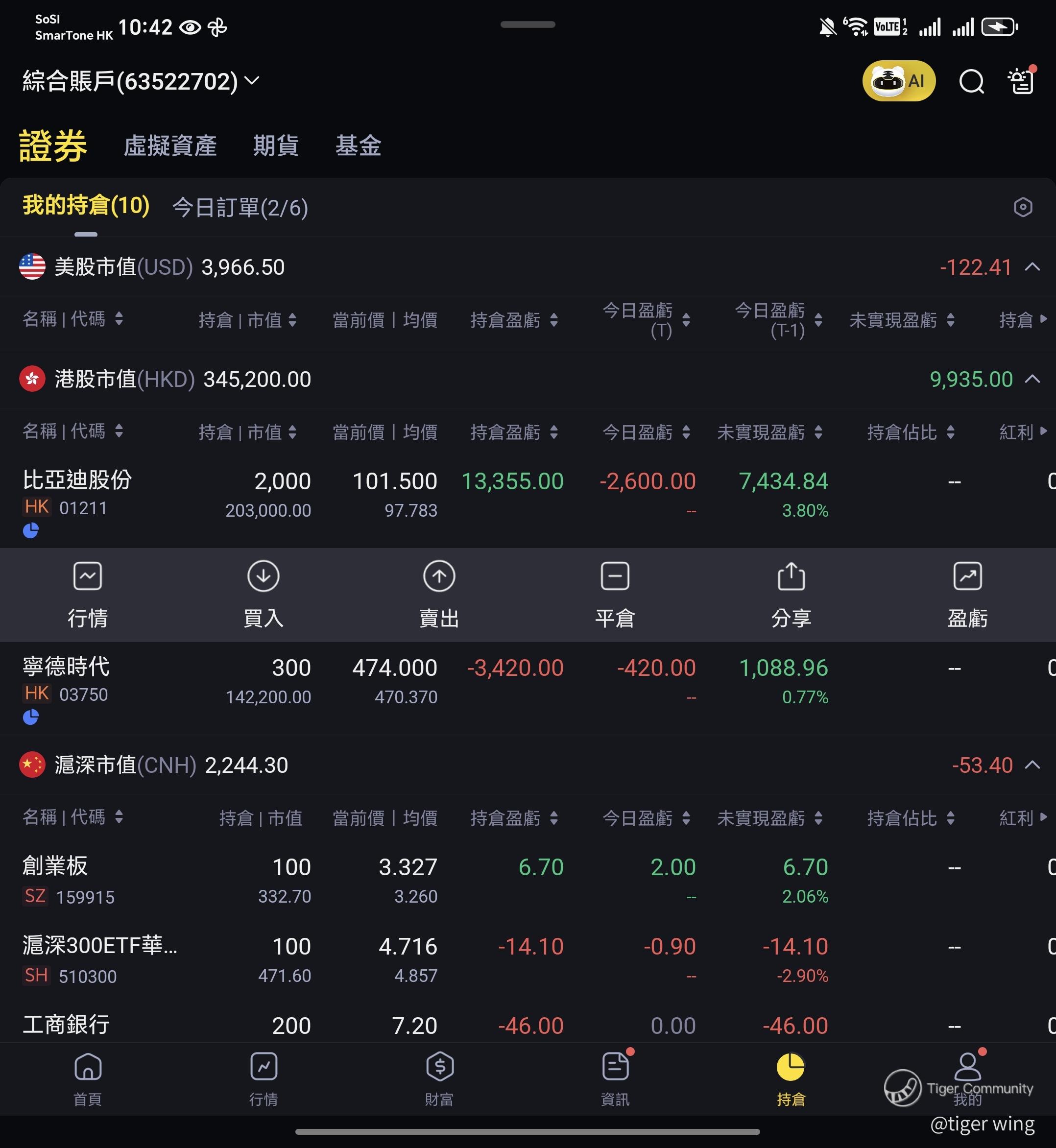Collapse the 港股市值 HK stock section
The height and width of the screenshot is (1148, 1056).
click(1032, 379)
